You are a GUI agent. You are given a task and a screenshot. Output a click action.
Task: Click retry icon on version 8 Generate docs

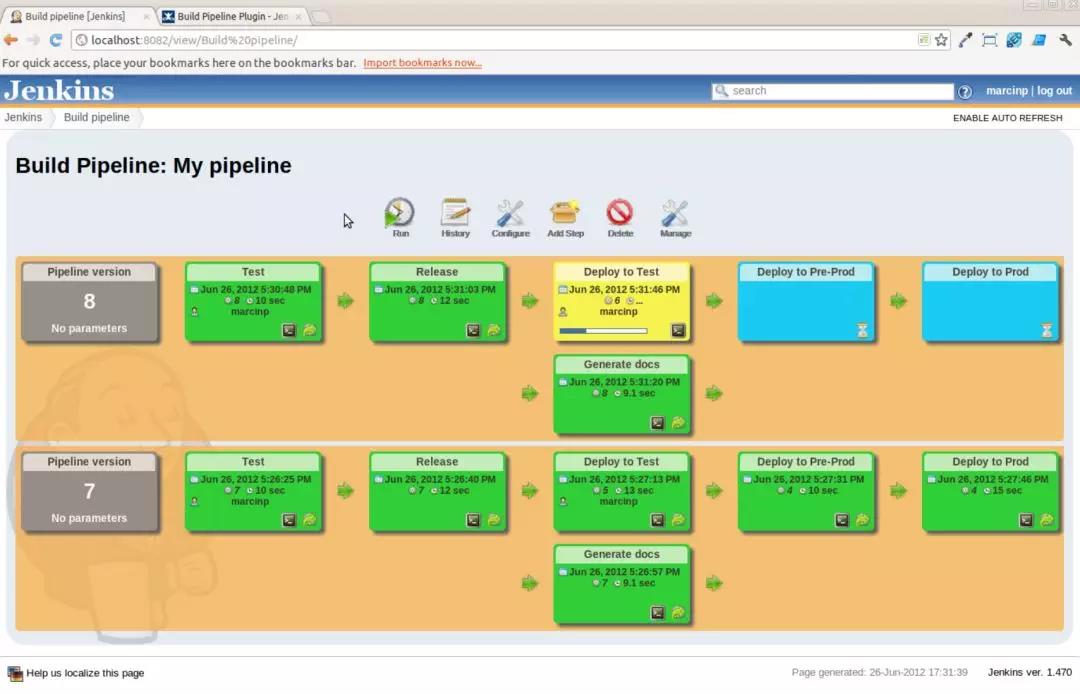pos(678,423)
